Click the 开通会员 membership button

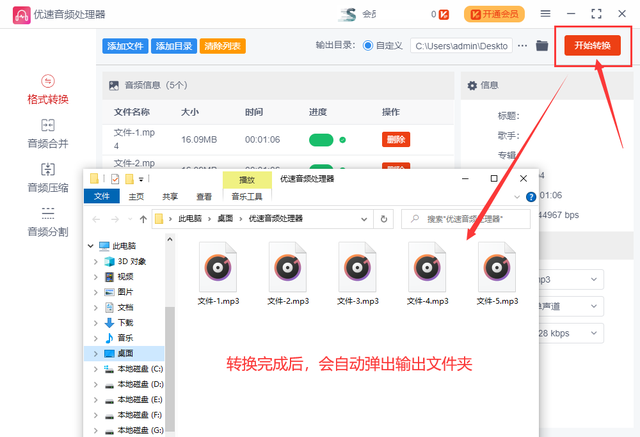[494, 14]
